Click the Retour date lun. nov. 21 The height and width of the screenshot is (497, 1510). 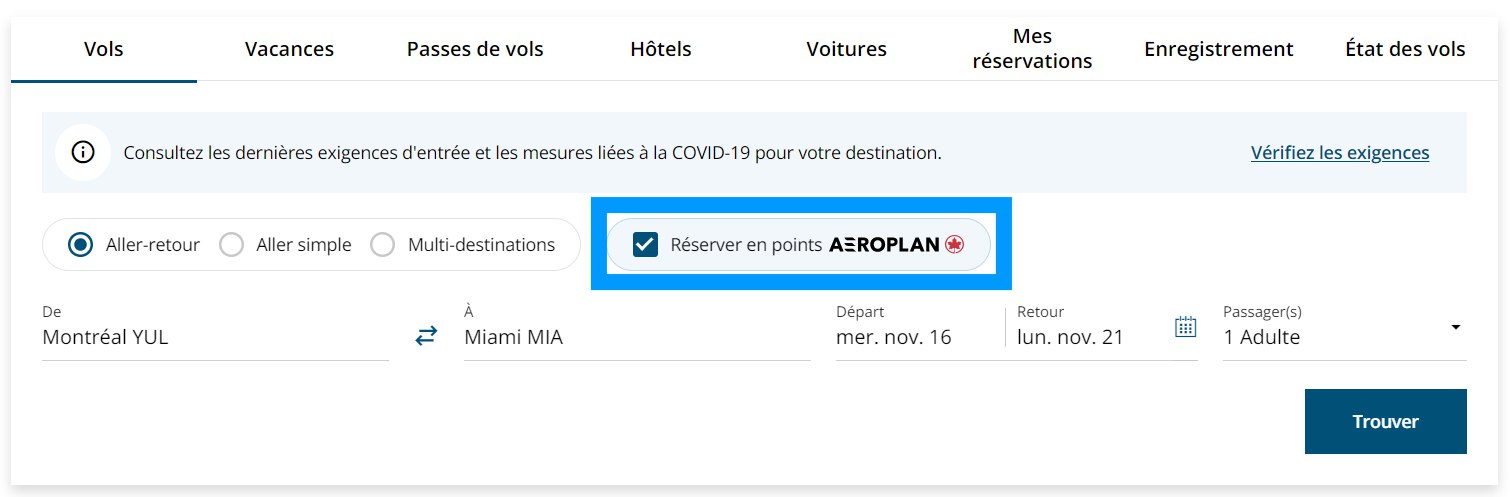pyautogui.click(x=1070, y=337)
